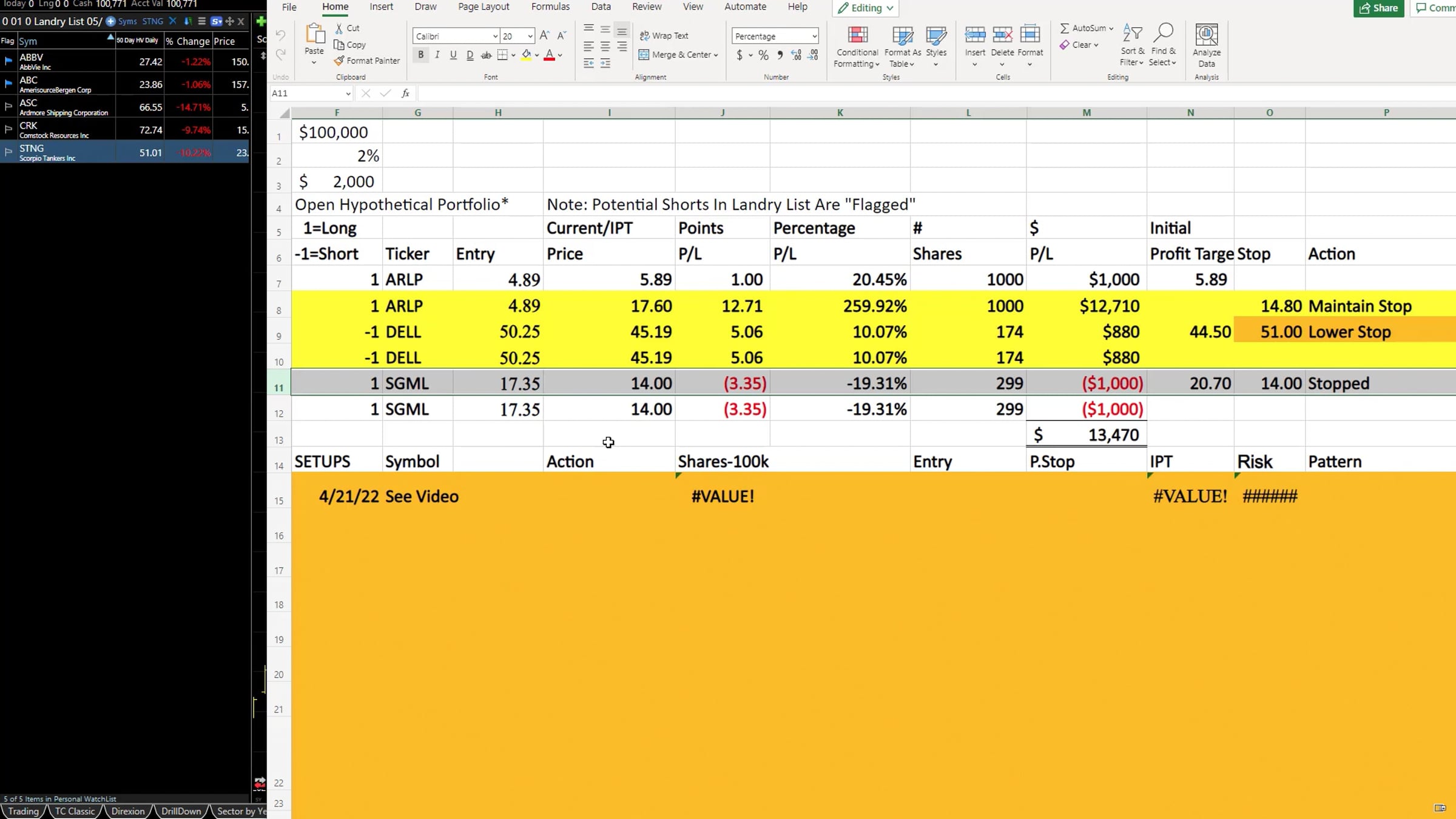Switch to the Insert ribbon tab
1456x819 pixels.
click(x=381, y=7)
